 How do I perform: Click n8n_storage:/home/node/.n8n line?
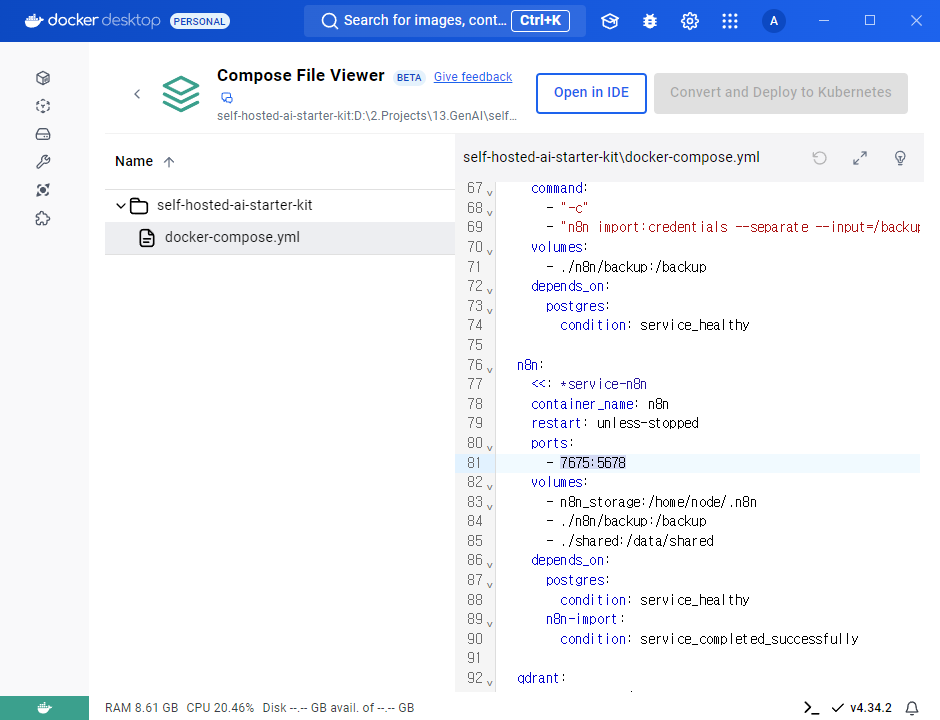pyautogui.click(x=652, y=502)
